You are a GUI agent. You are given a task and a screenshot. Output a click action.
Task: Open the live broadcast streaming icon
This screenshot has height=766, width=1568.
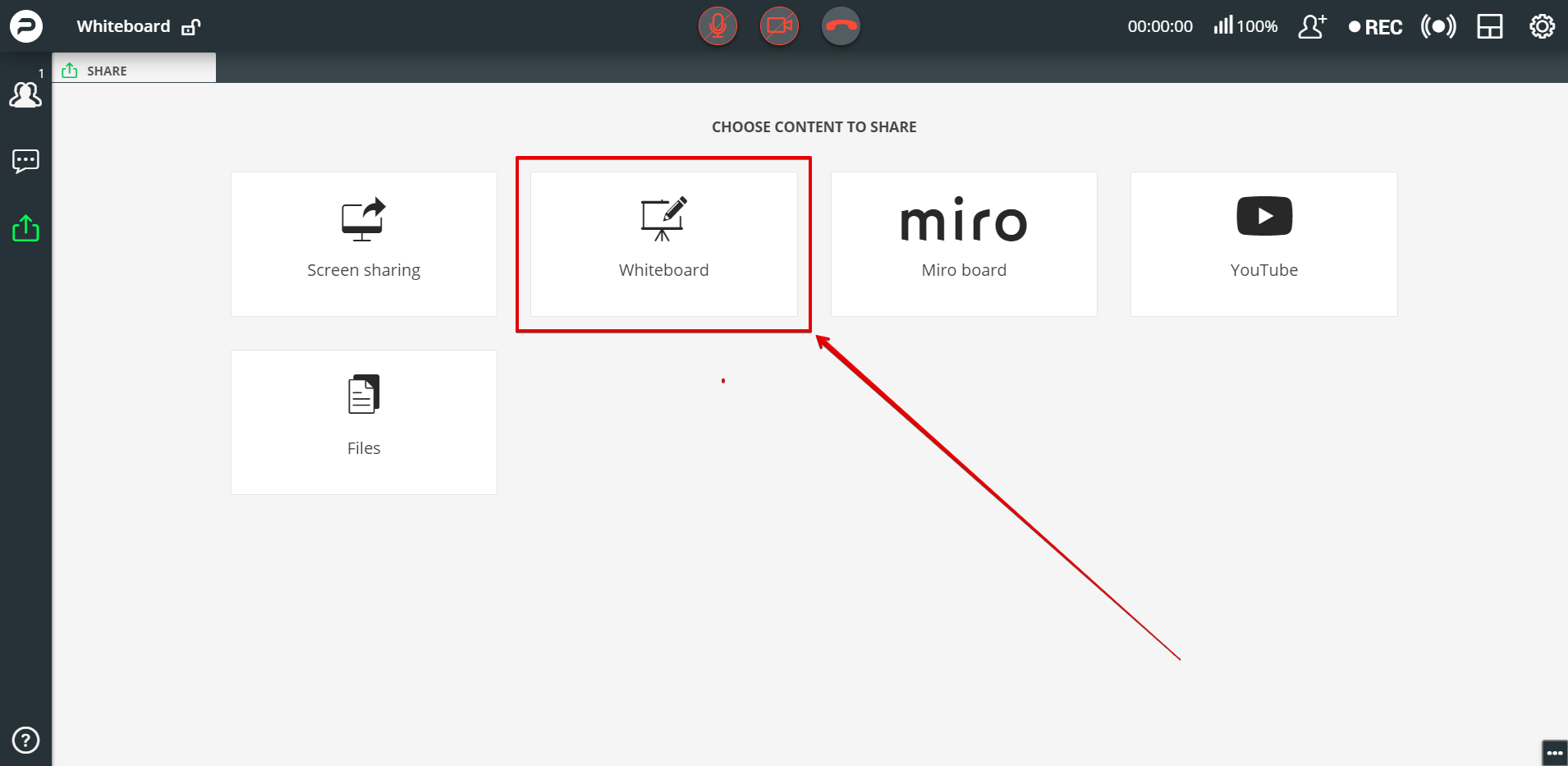click(1438, 26)
